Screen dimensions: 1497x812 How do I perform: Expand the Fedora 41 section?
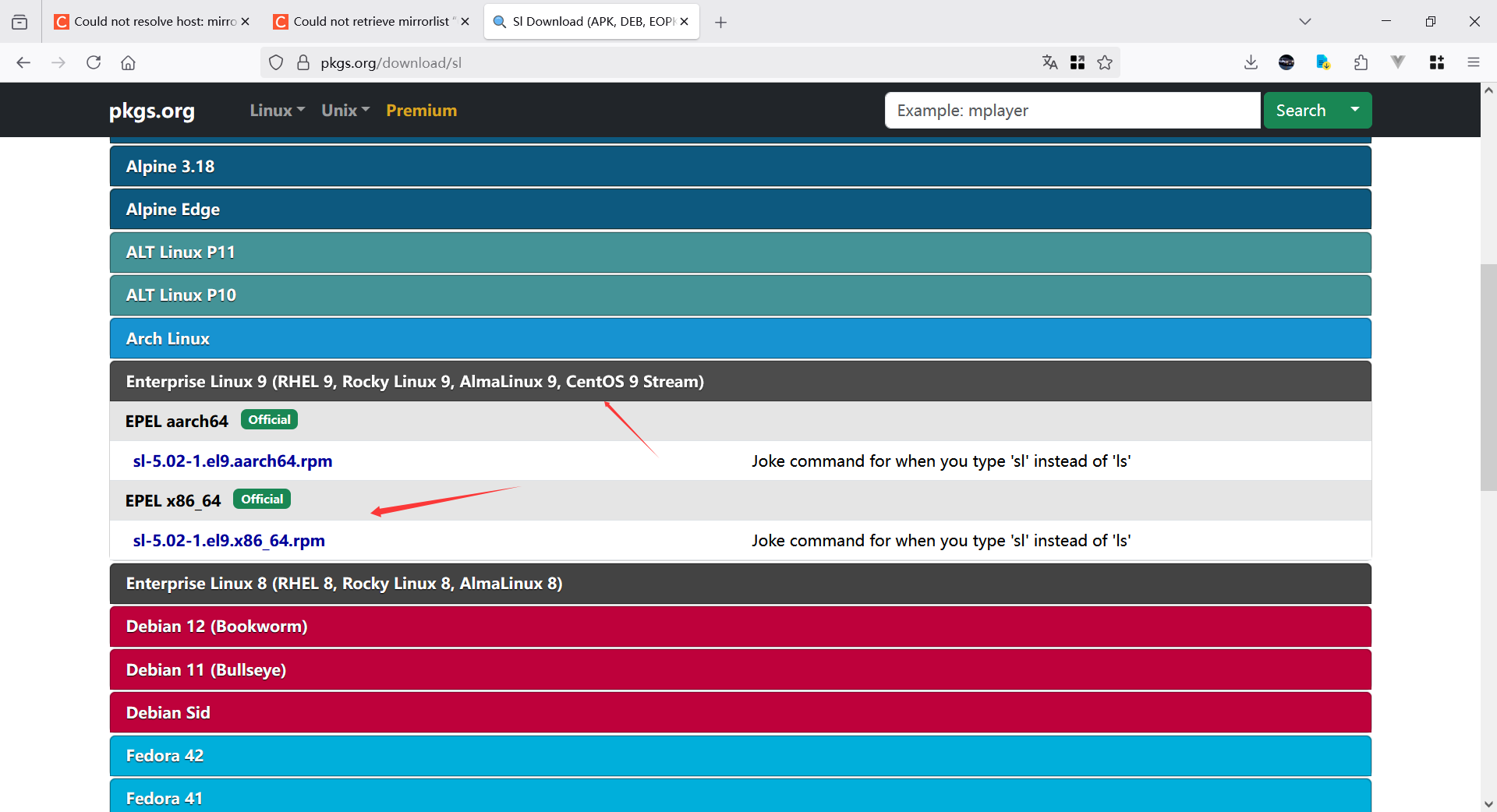tap(740, 796)
